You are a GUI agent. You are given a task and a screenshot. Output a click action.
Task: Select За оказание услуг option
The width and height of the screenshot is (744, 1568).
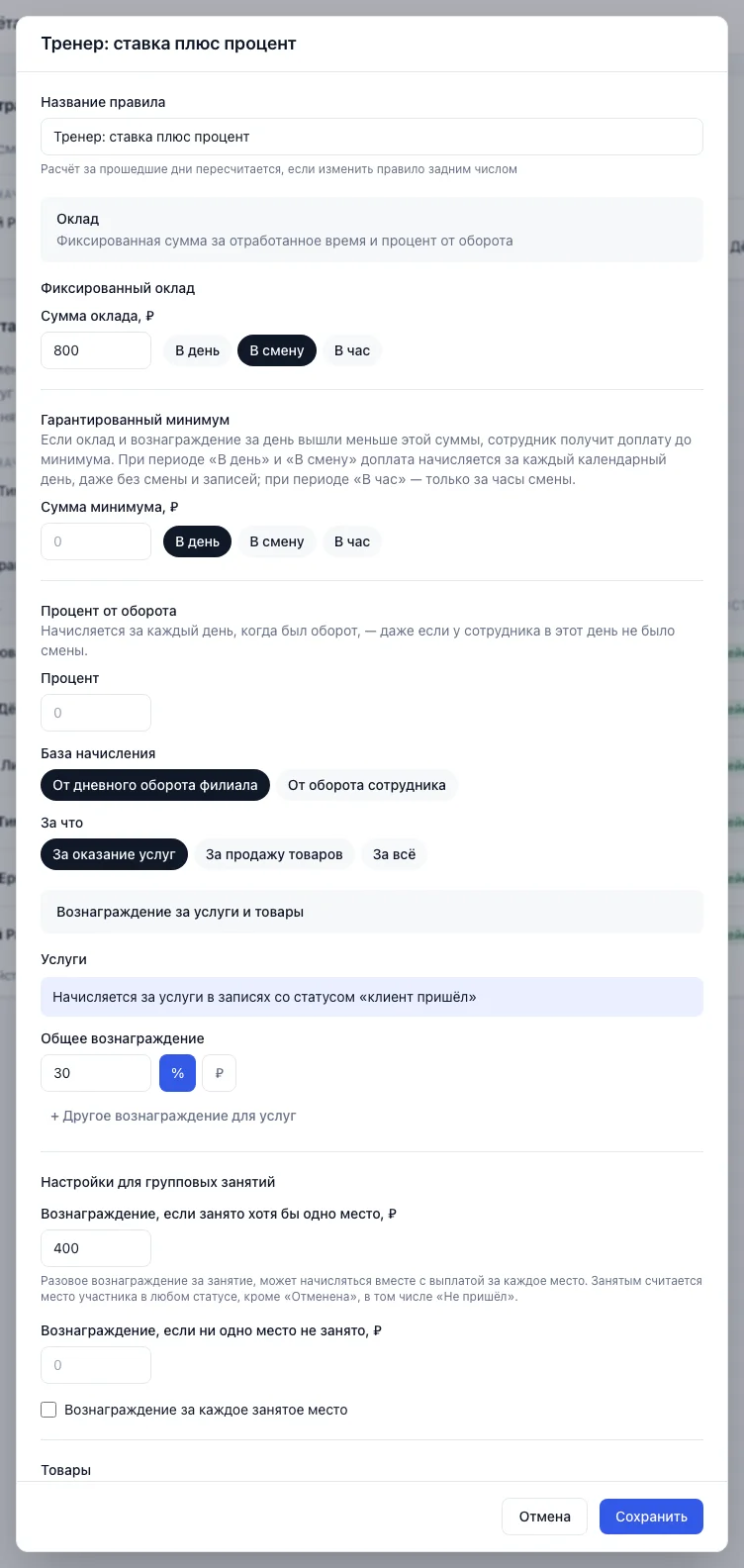point(114,854)
